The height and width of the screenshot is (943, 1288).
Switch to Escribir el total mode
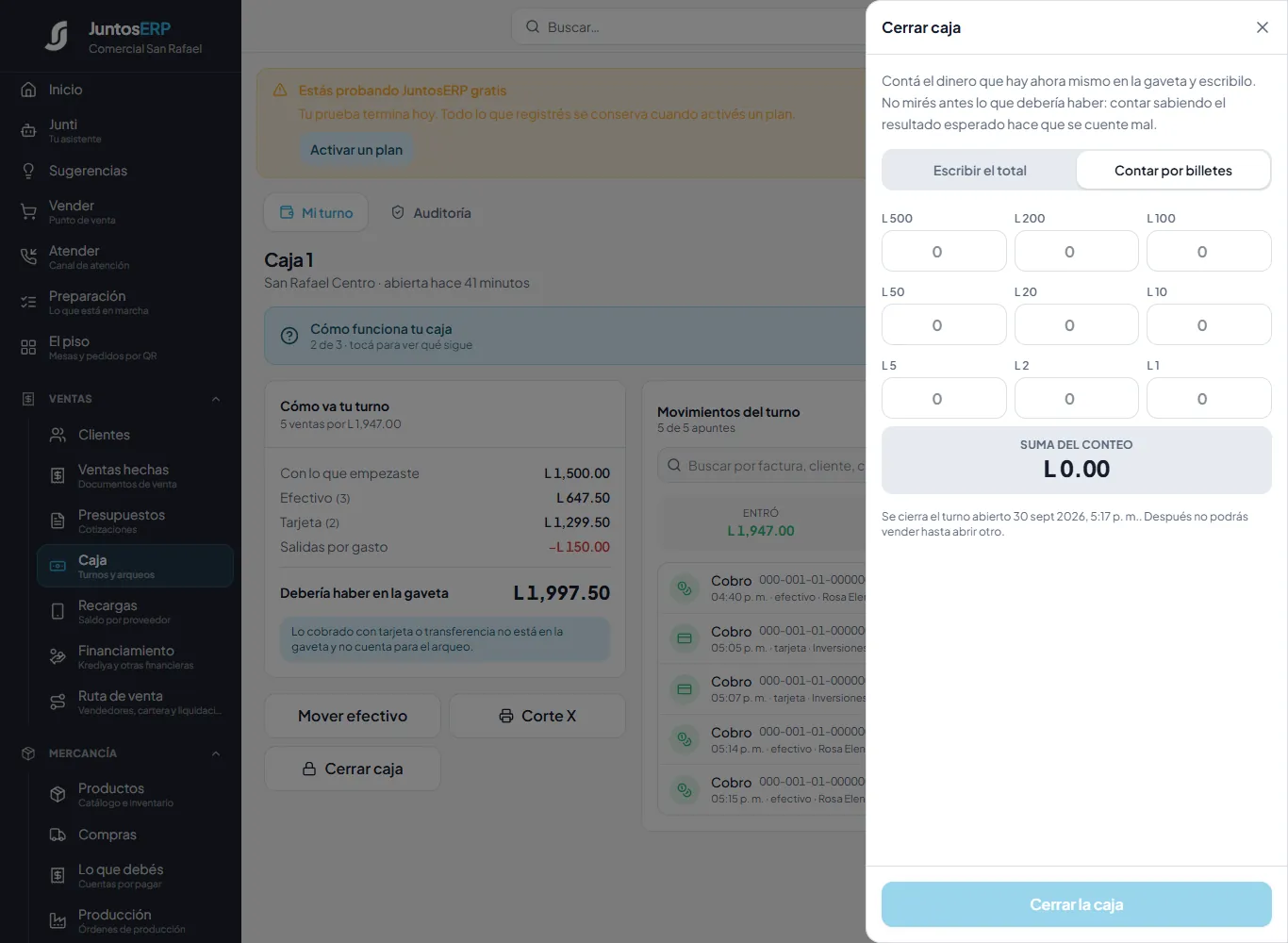[x=980, y=171]
